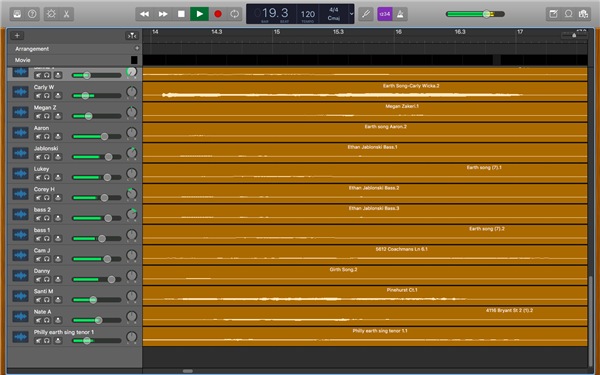This screenshot has width=600, height=375.
Task: Select the Arrangement track row
Action: tap(75, 49)
